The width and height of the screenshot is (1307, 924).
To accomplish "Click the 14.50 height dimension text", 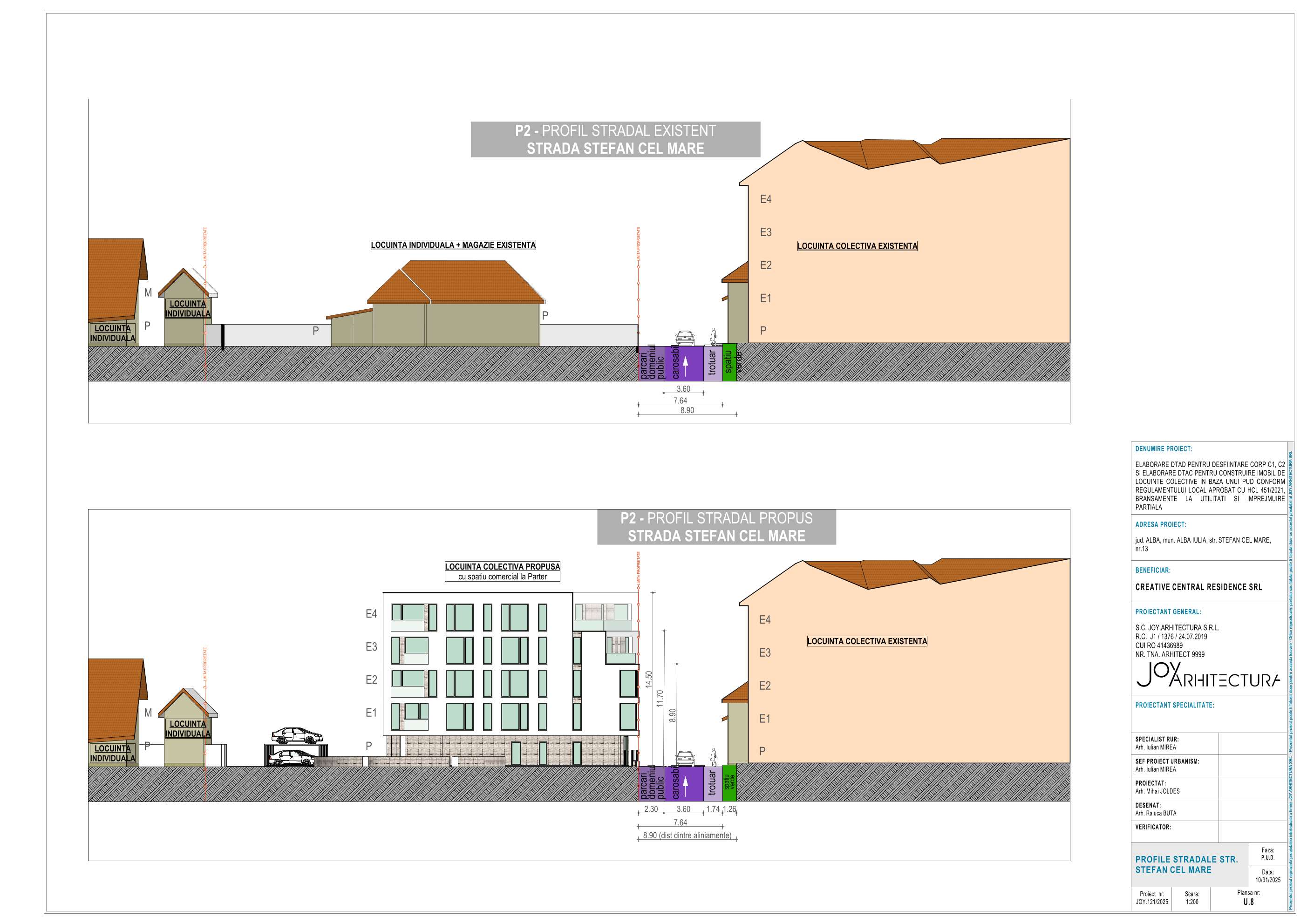I will pos(648,679).
